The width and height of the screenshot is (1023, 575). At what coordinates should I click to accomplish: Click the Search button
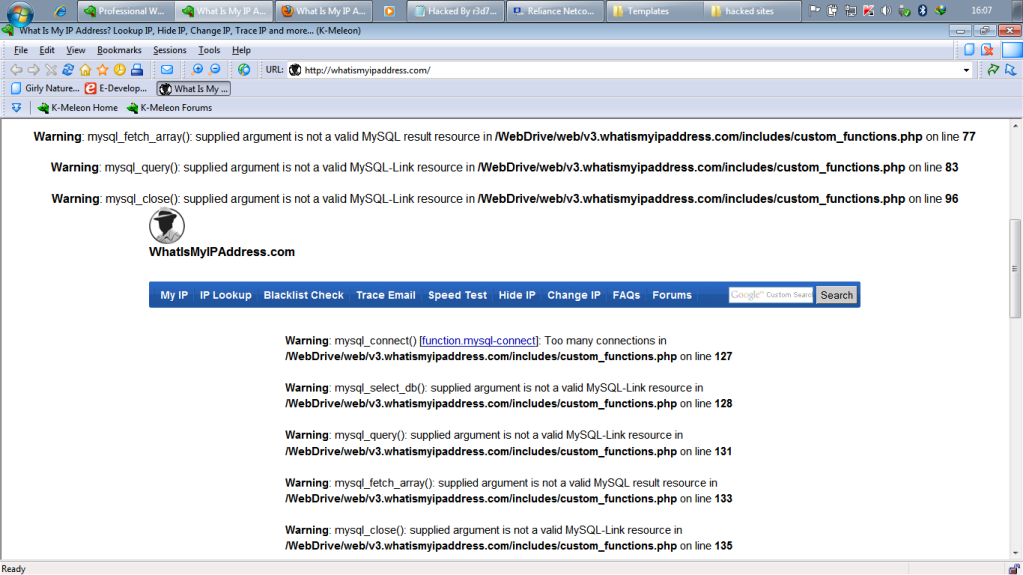836,295
